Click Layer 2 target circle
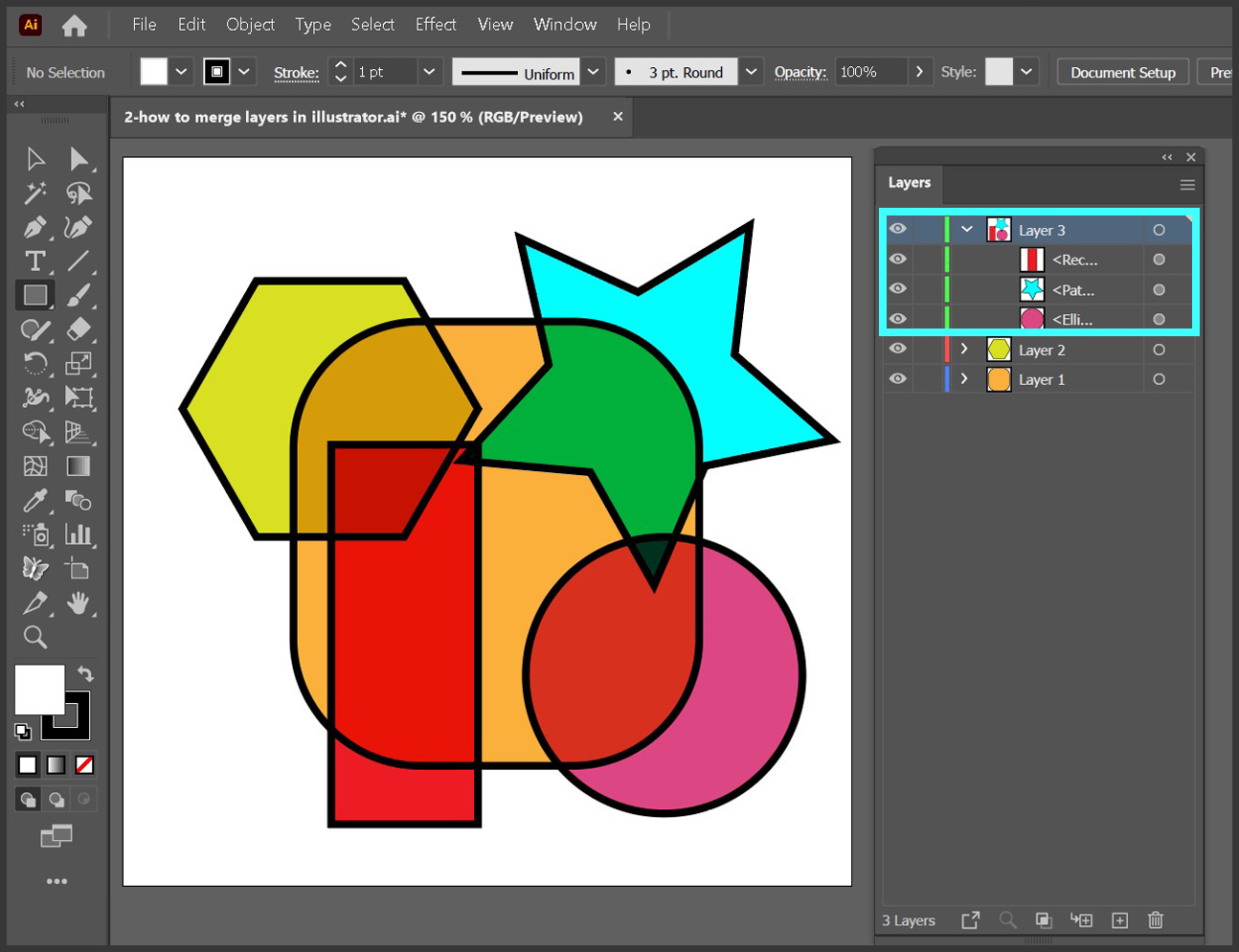Image resolution: width=1239 pixels, height=952 pixels. pos(1159,350)
